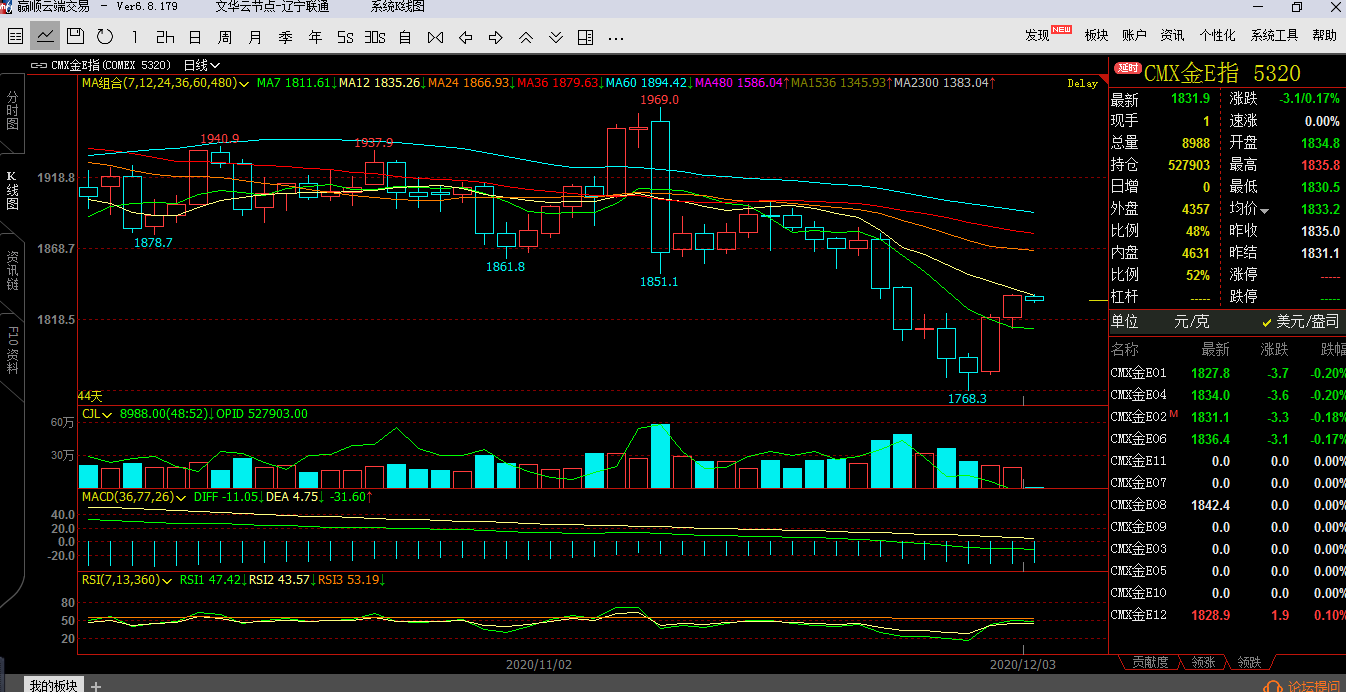
Task: Click the double up chevron icon
Action: point(525,37)
